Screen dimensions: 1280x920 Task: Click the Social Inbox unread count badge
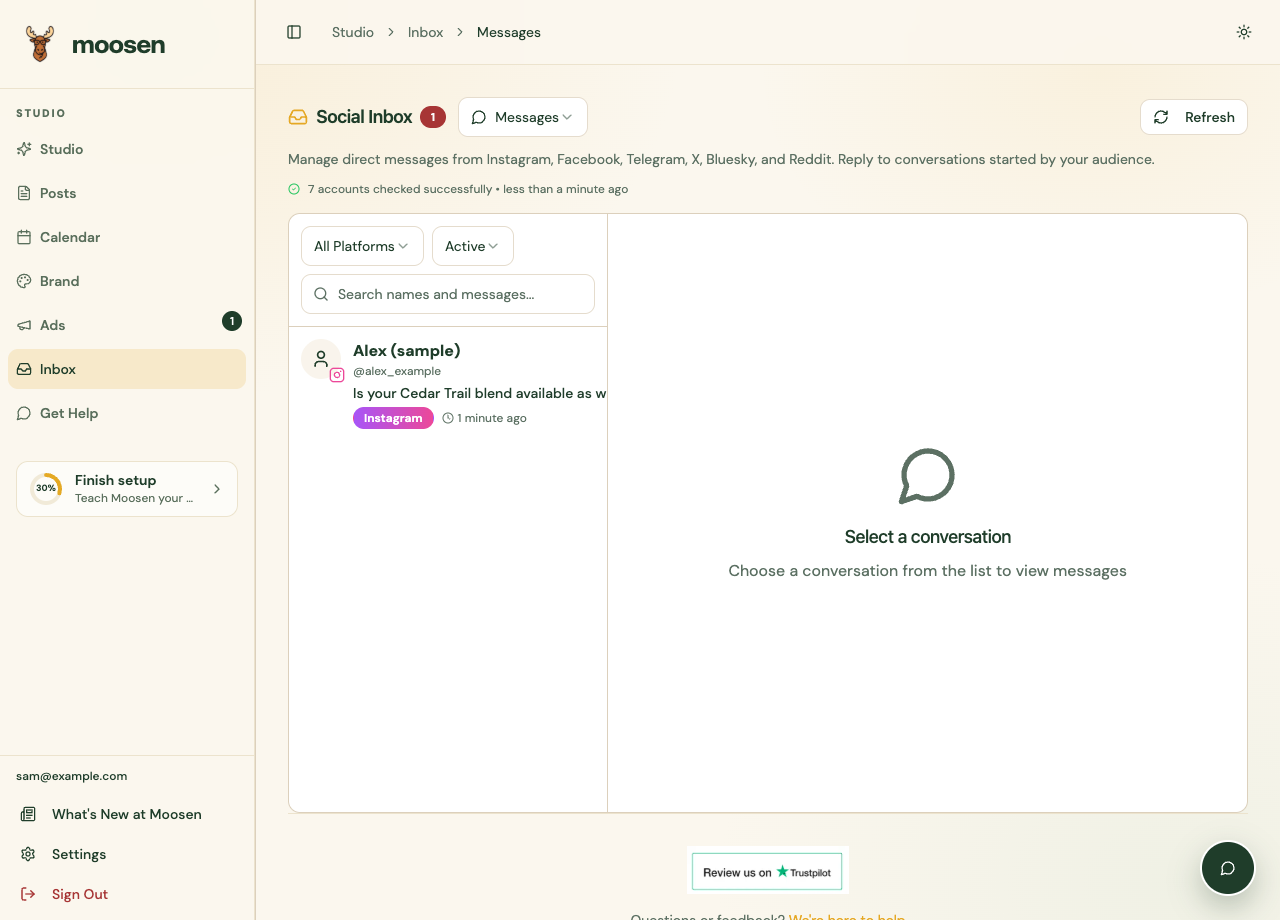(x=433, y=117)
